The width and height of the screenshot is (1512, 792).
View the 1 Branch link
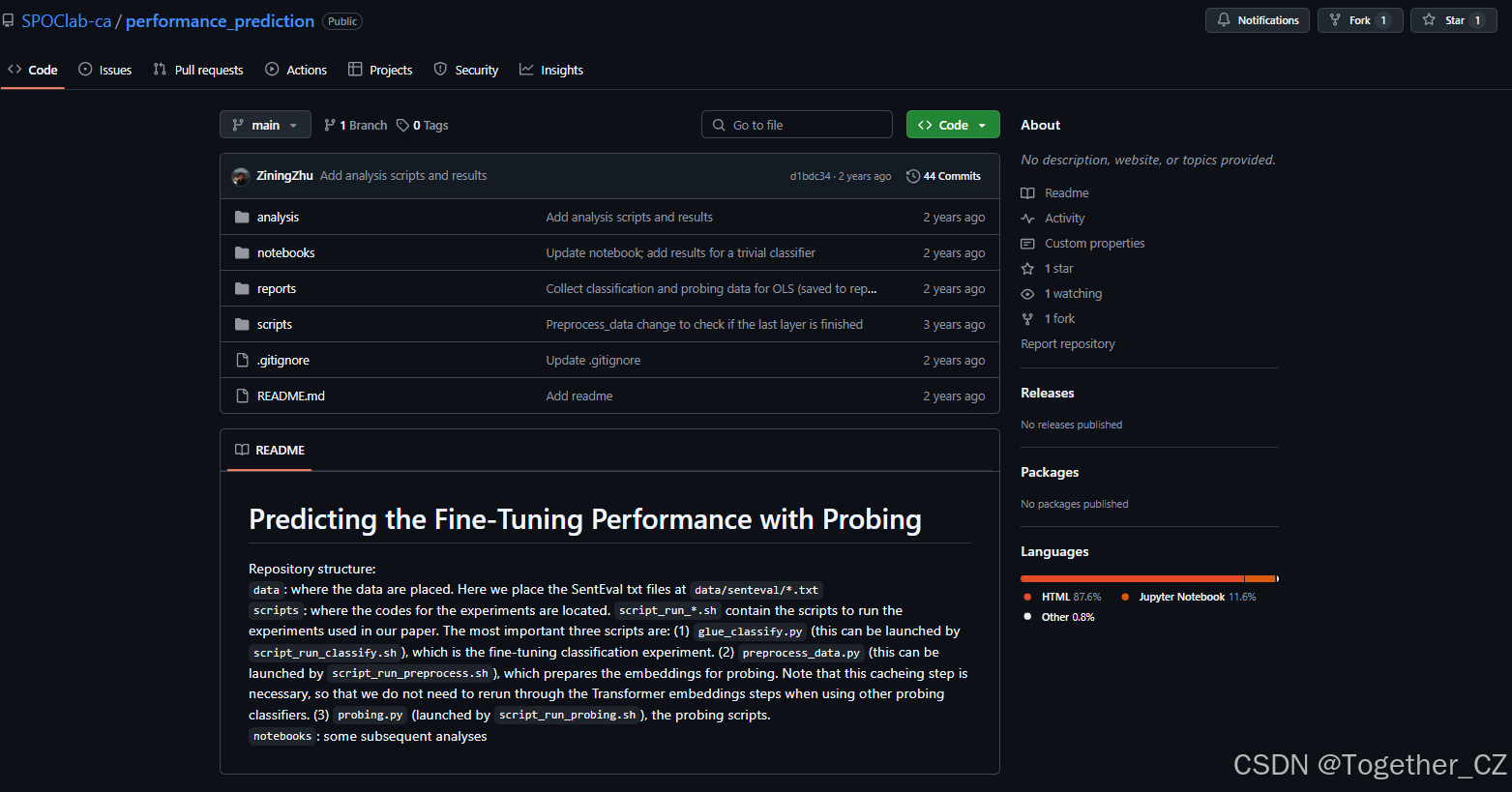point(355,125)
